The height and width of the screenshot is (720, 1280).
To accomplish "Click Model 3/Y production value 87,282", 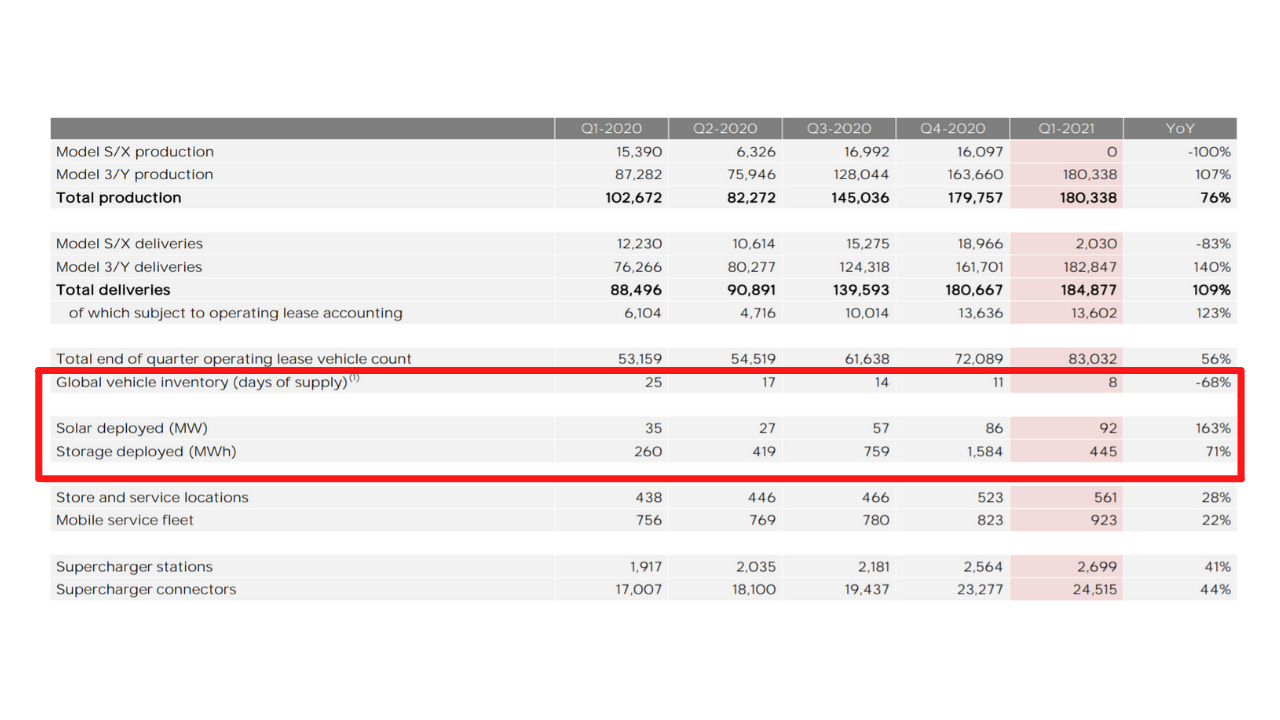I will (x=639, y=175).
